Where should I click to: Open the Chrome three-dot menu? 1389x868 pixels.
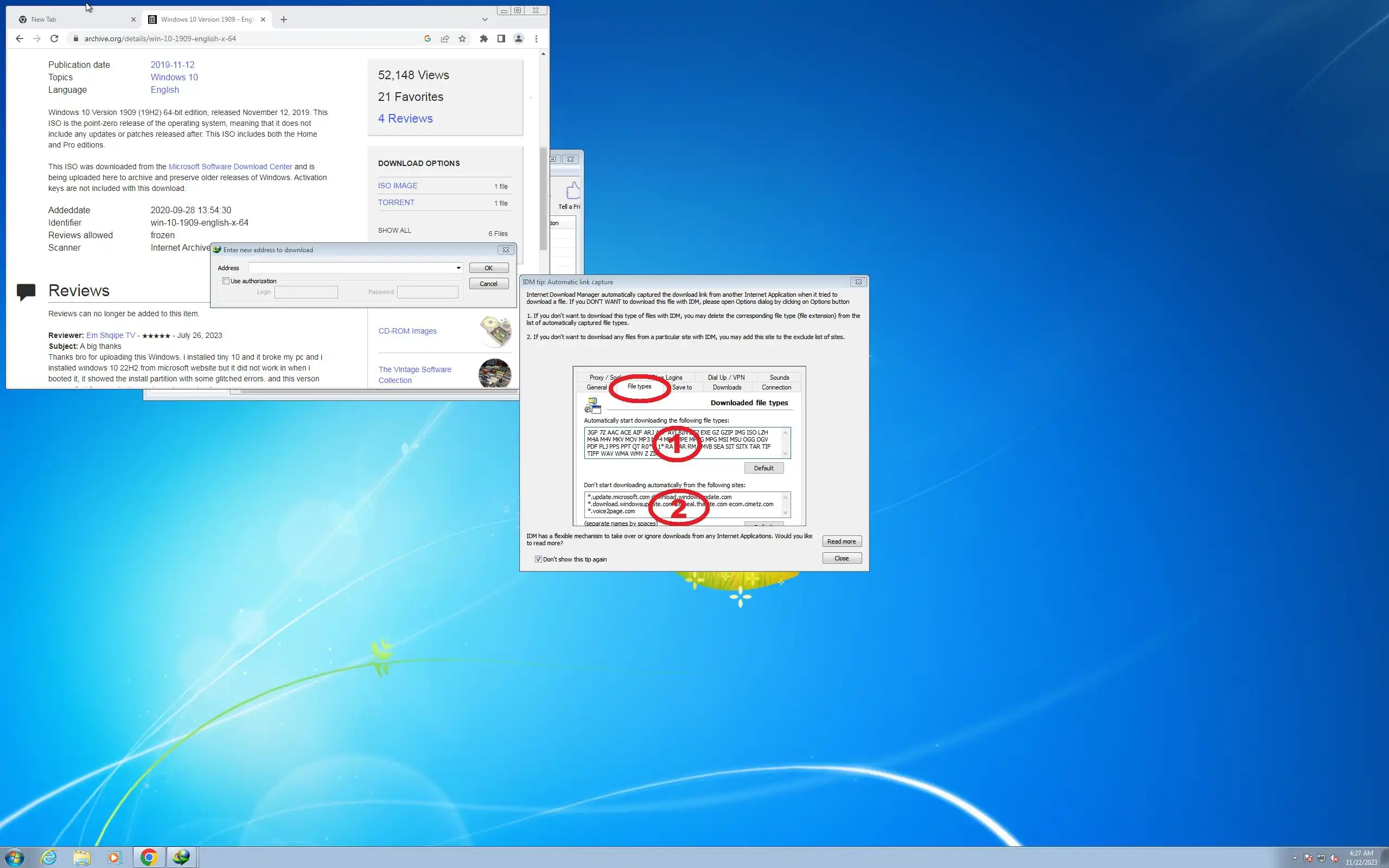pos(536,39)
